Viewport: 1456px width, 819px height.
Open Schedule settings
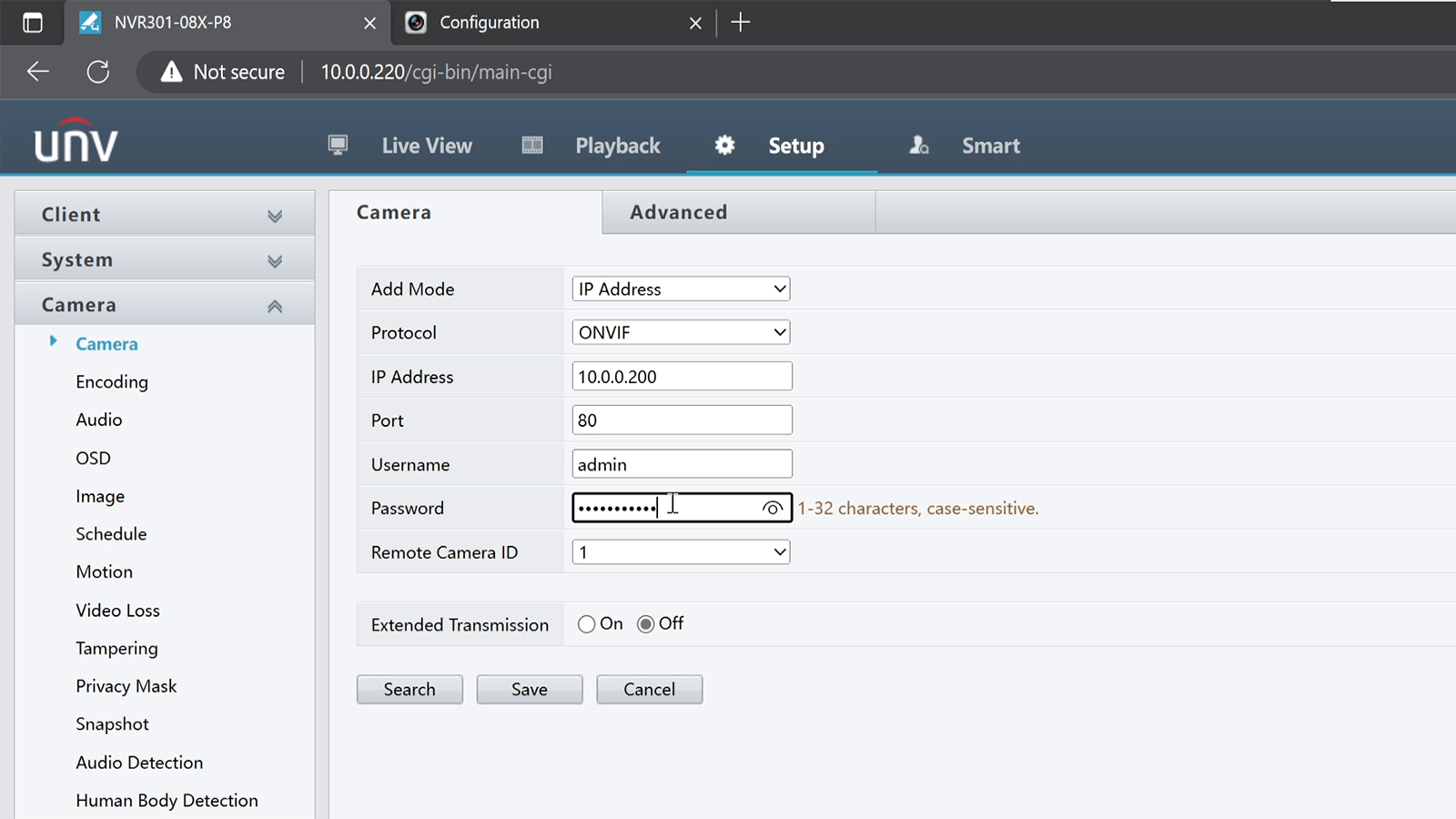[x=111, y=534]
